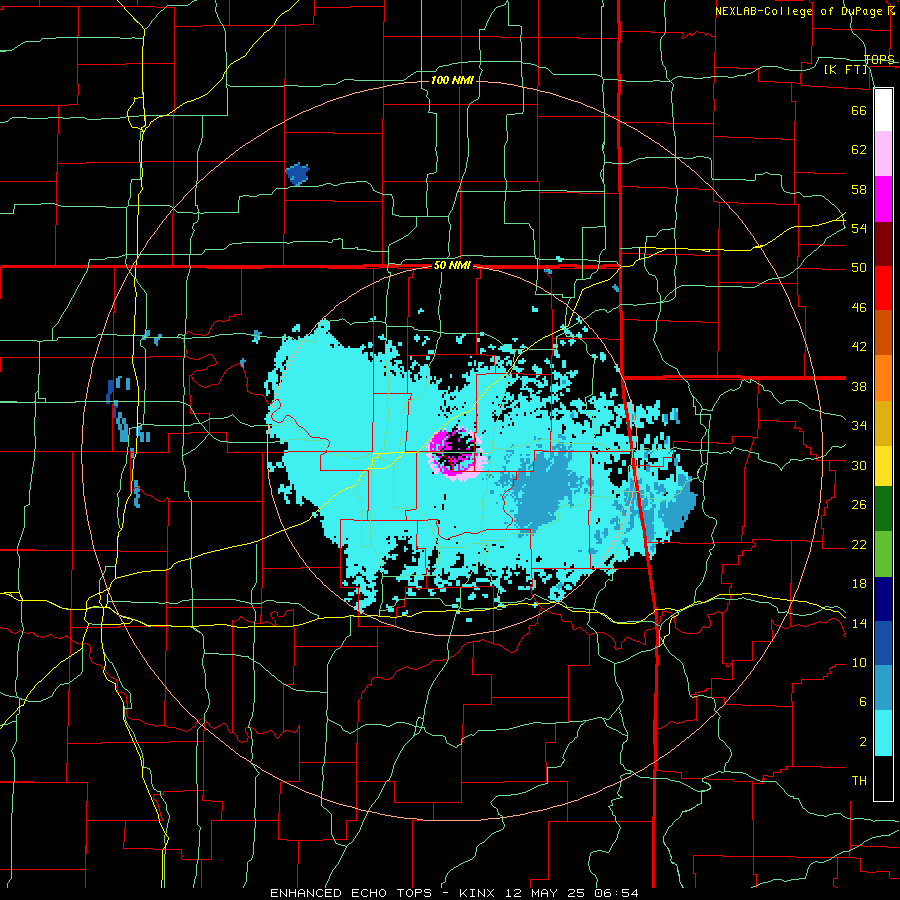Image resolution: width=900 pixels, height=900 pixels.
Task: Click the cyan legend swatch between 6 and 2
Action: (x=883, y=733)
